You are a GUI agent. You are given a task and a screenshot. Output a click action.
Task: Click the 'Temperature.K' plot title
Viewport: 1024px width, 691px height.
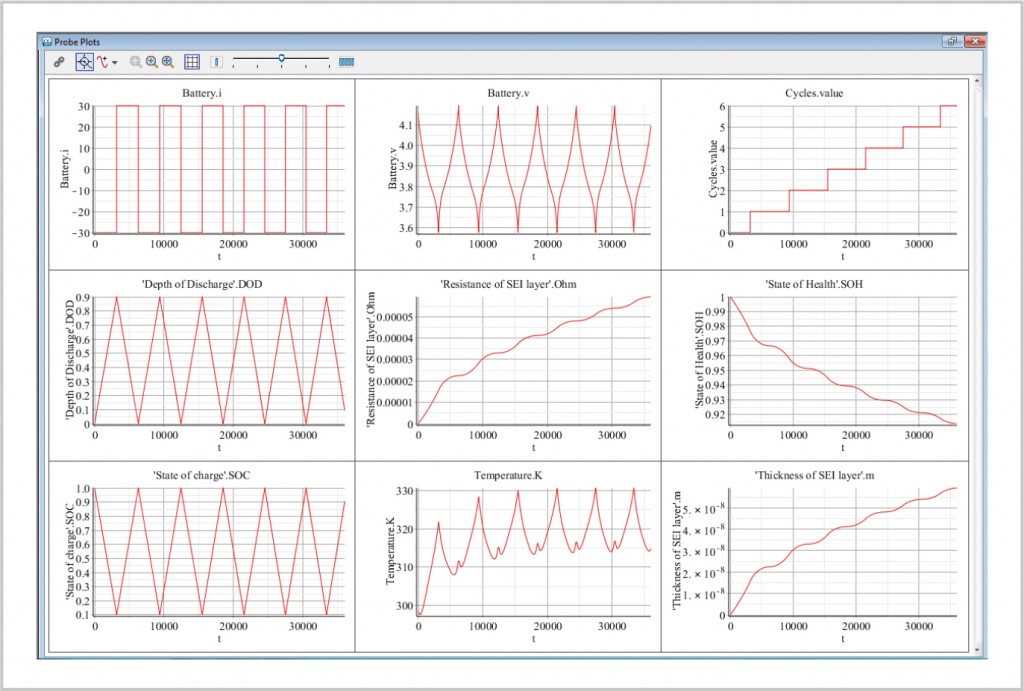(x=508, y=475)
